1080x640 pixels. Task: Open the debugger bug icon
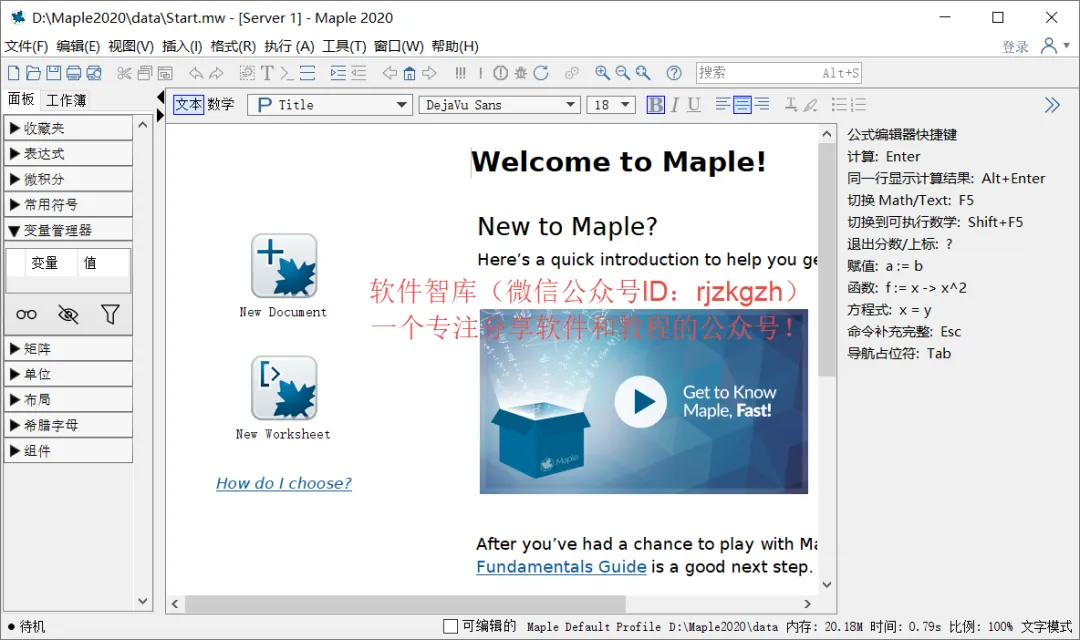[521, 73]
